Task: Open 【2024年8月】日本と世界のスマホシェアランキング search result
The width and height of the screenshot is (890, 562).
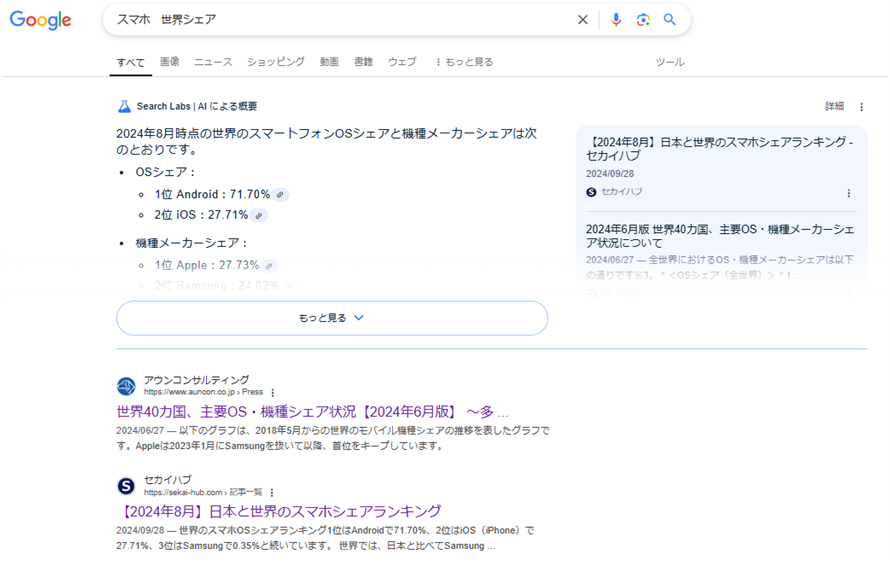Action: point(279,511)
